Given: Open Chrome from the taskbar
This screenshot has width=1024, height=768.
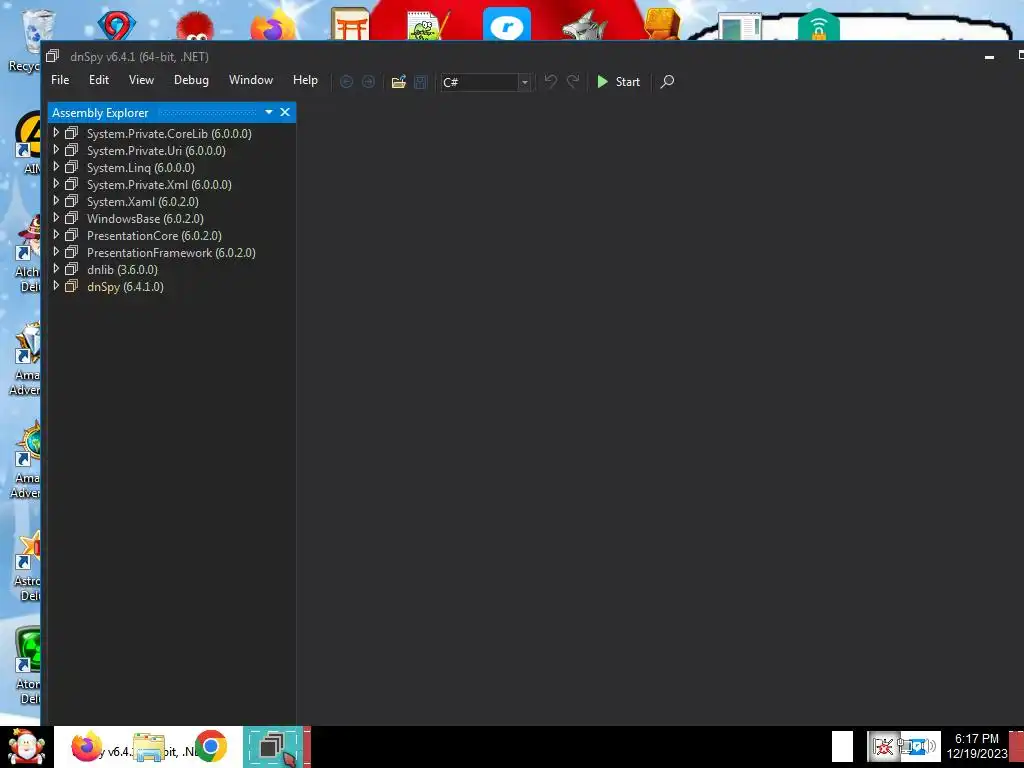Looking at the screenshot, I should 210,746.
